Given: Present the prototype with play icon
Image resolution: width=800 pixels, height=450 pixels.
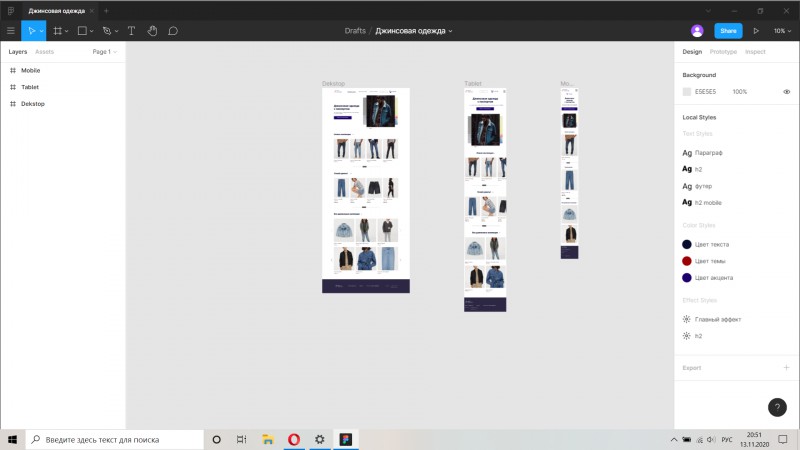Looking at the screenshot, I should 756,31.
